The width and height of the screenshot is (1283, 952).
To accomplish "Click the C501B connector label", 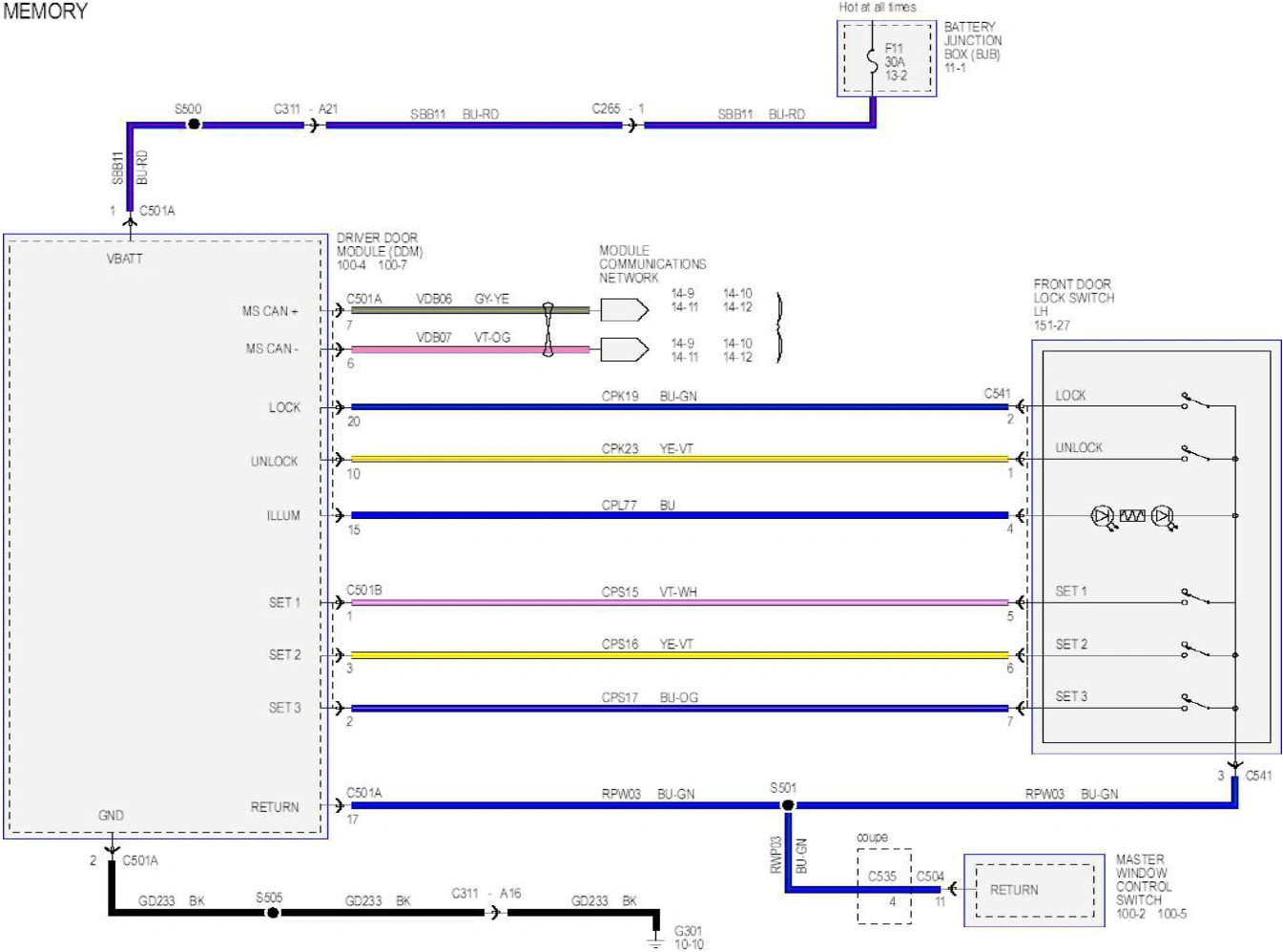I will [364, 590].
